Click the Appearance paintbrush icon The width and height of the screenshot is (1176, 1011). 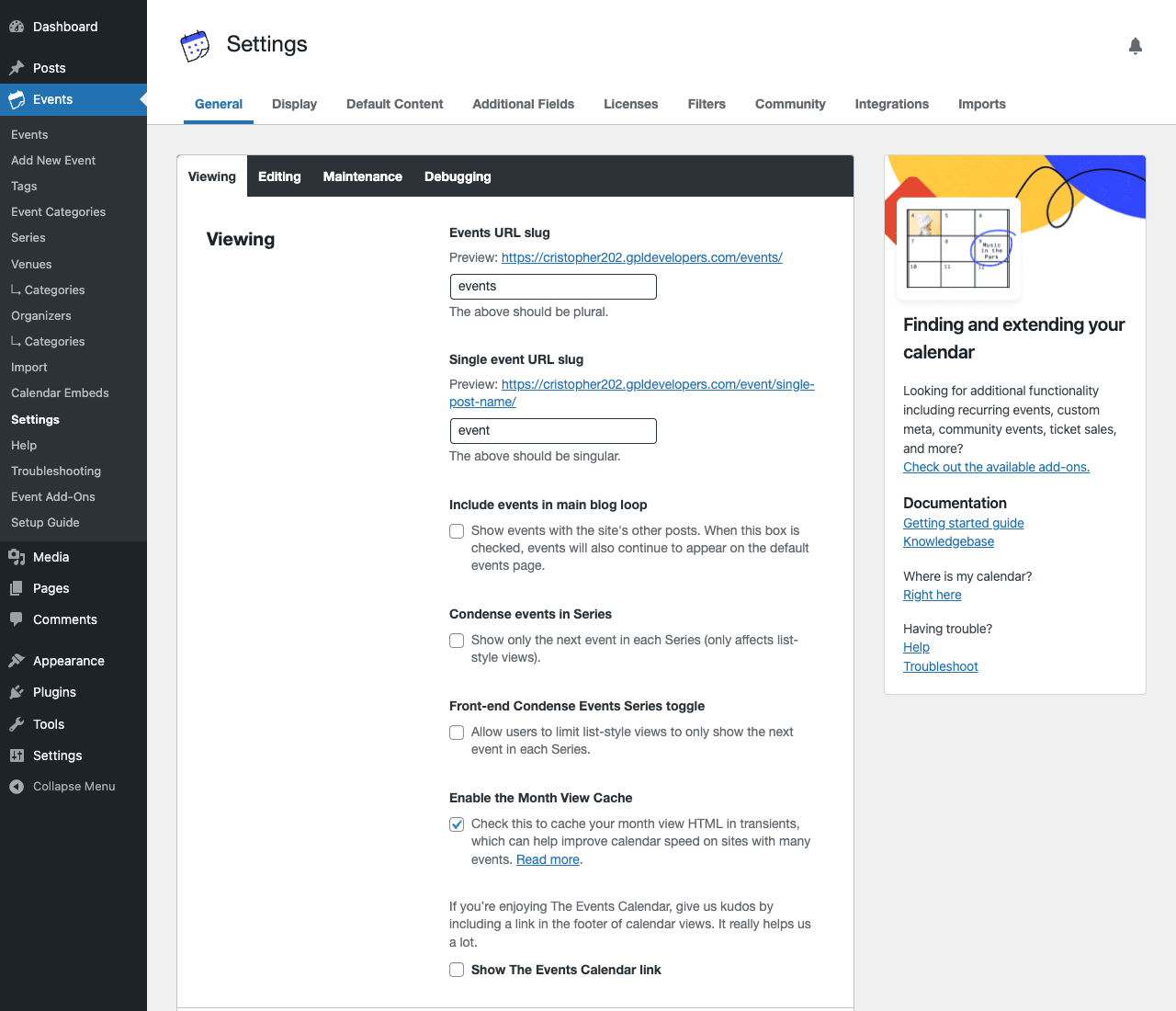click(17, 661)
